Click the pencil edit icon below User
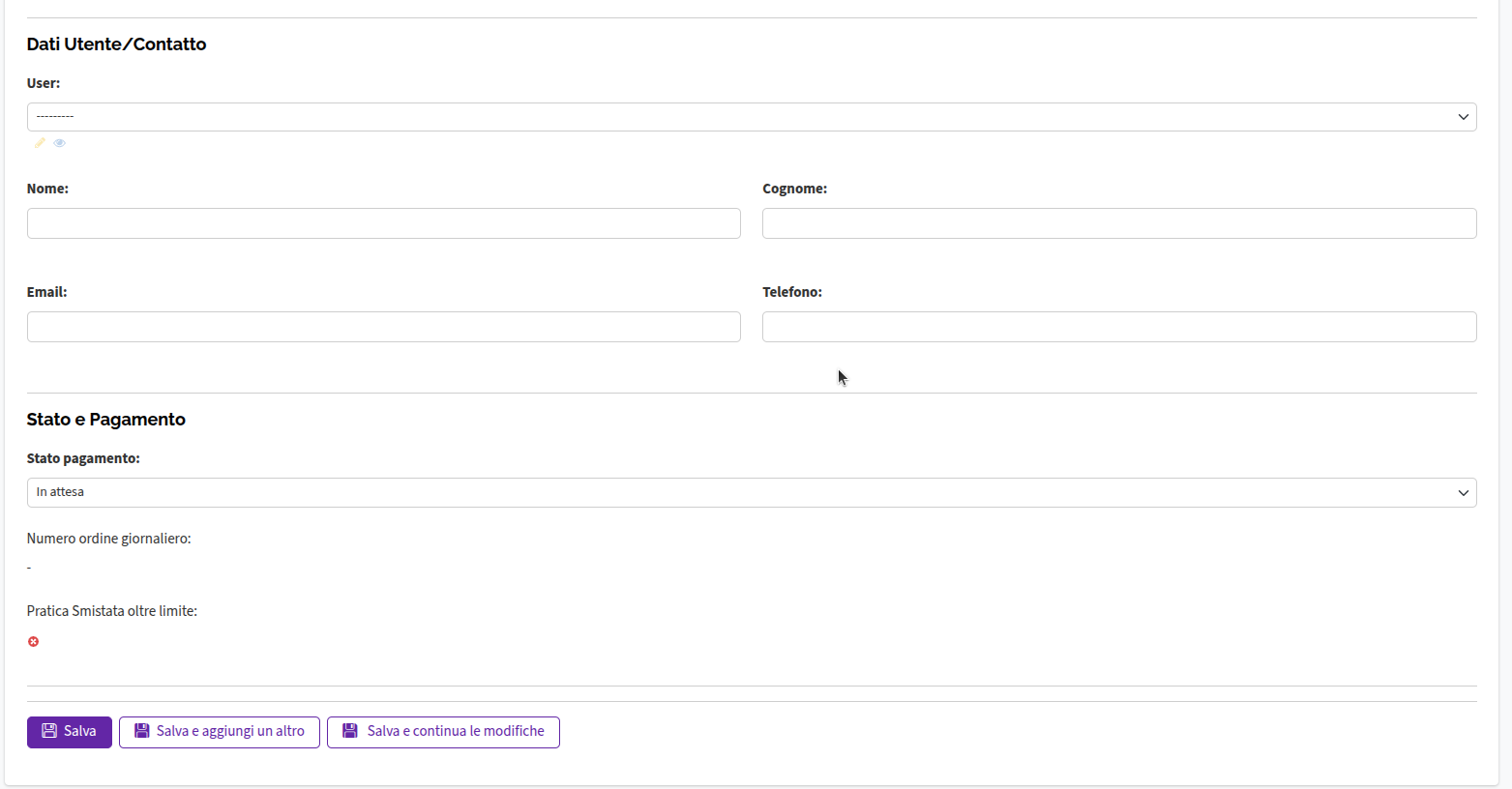Image resolution: width=1512 pixels, height=789 pixels. [40, 143]
